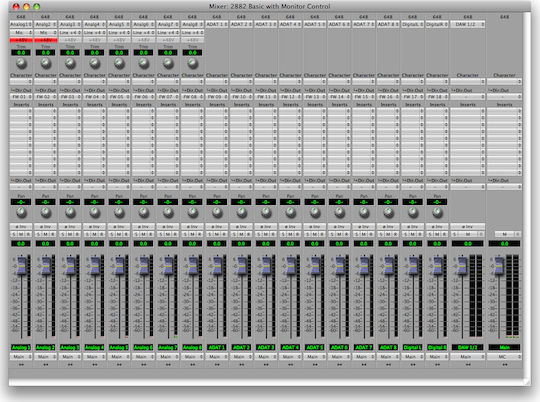Enable +48V phantom power on Analog 3
The width and height of the screenshot is (540, 402).
70,40
